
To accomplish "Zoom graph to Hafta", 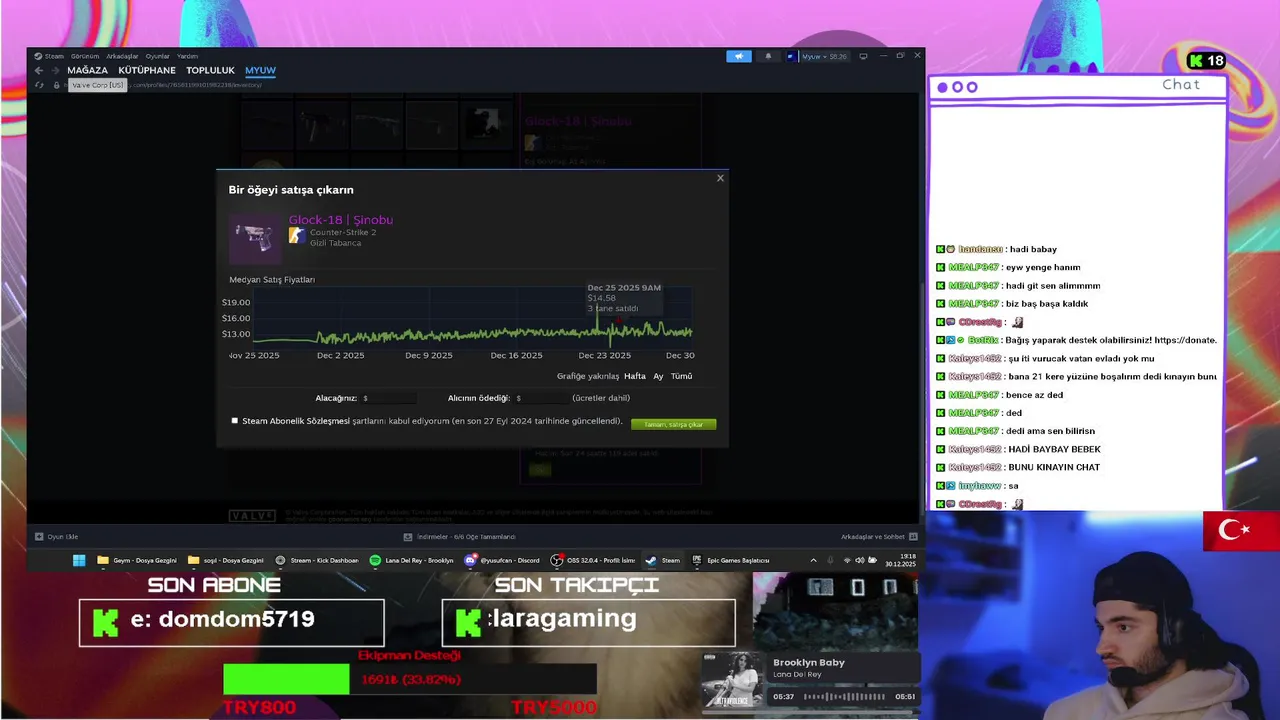I will (635, 376).
